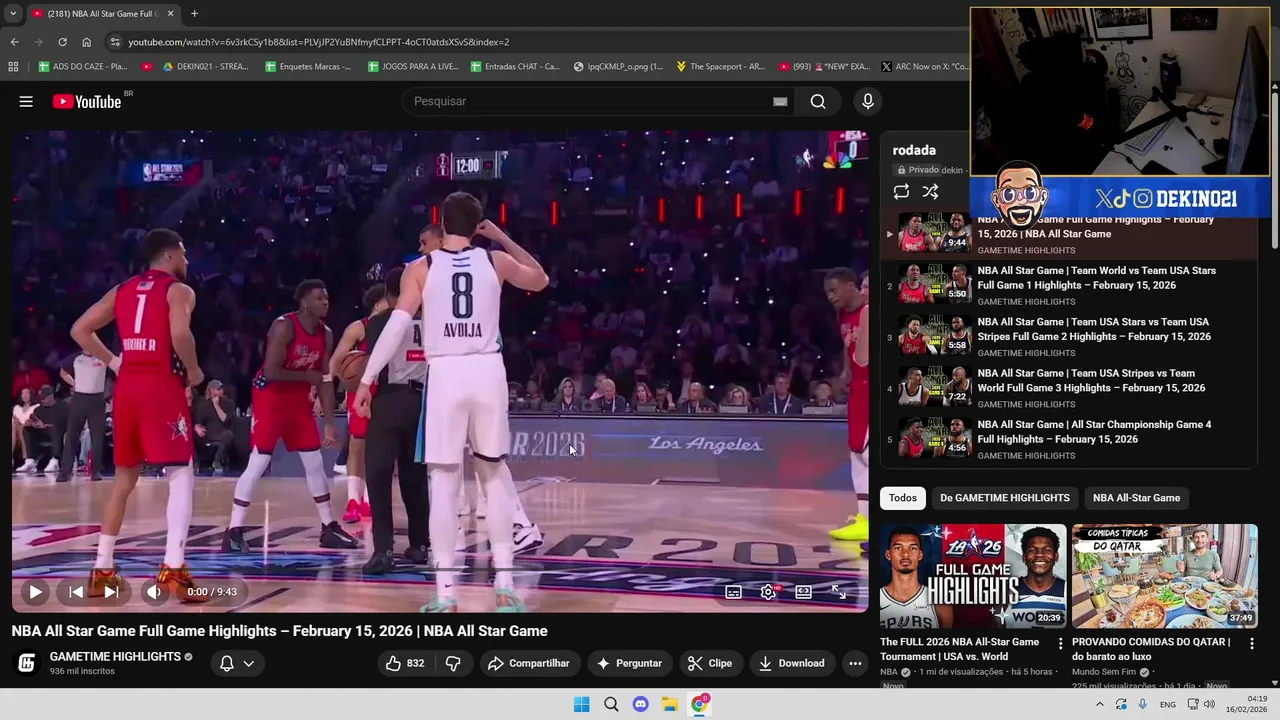1280x720 pixels.
Task: Toggle playlist loop
Action: point(901,192)
